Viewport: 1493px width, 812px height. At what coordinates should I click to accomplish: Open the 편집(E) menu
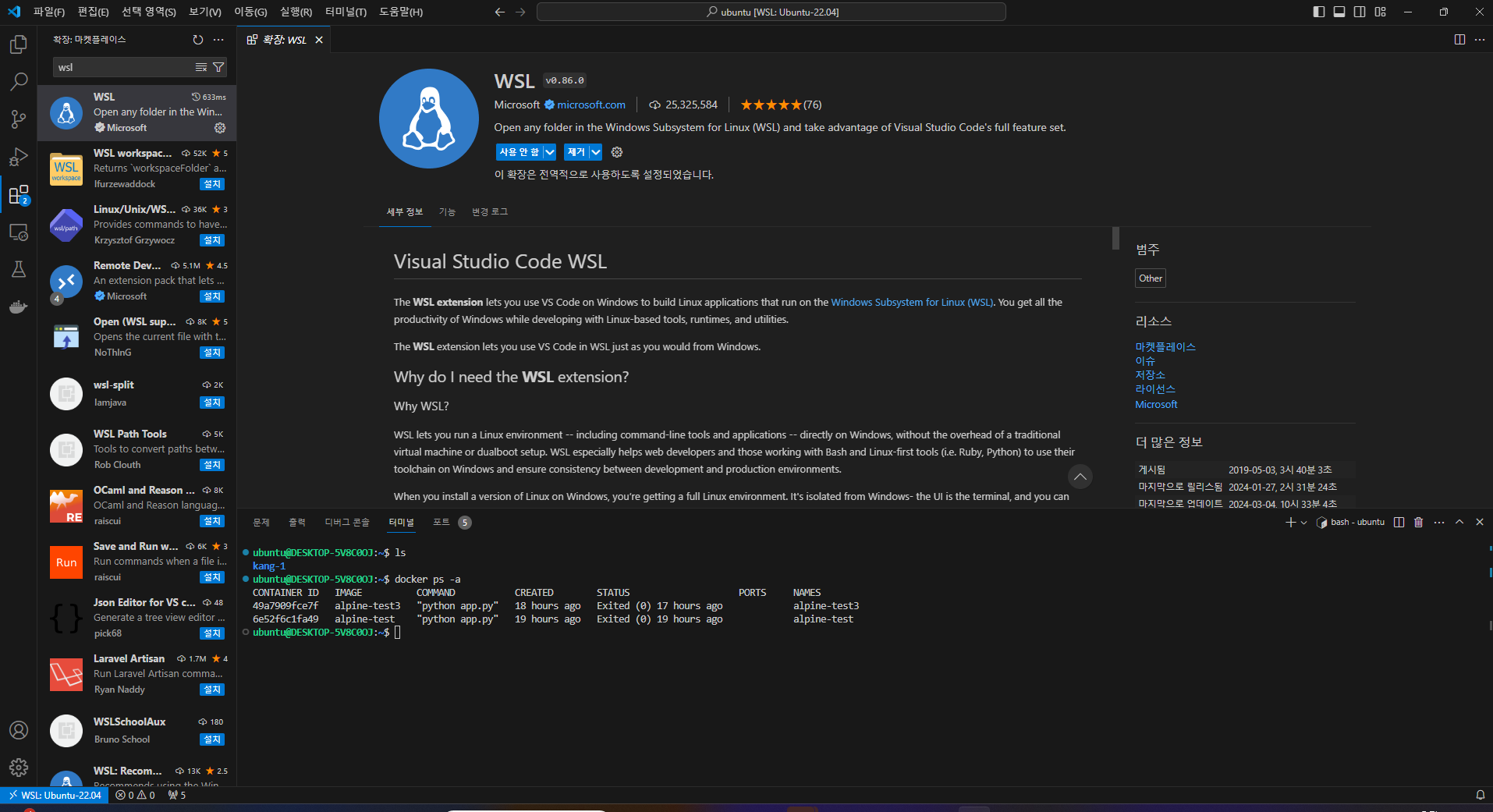click(94, 12)
